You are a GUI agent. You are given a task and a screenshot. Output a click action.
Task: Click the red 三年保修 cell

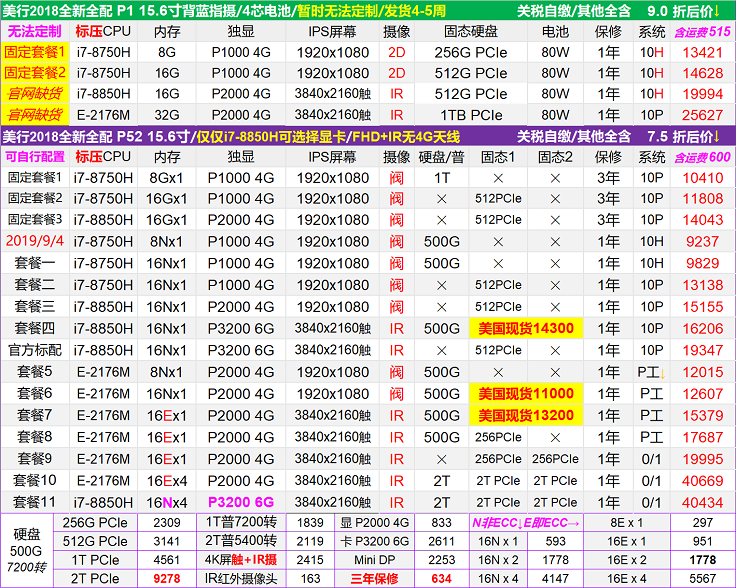(373, 578)
